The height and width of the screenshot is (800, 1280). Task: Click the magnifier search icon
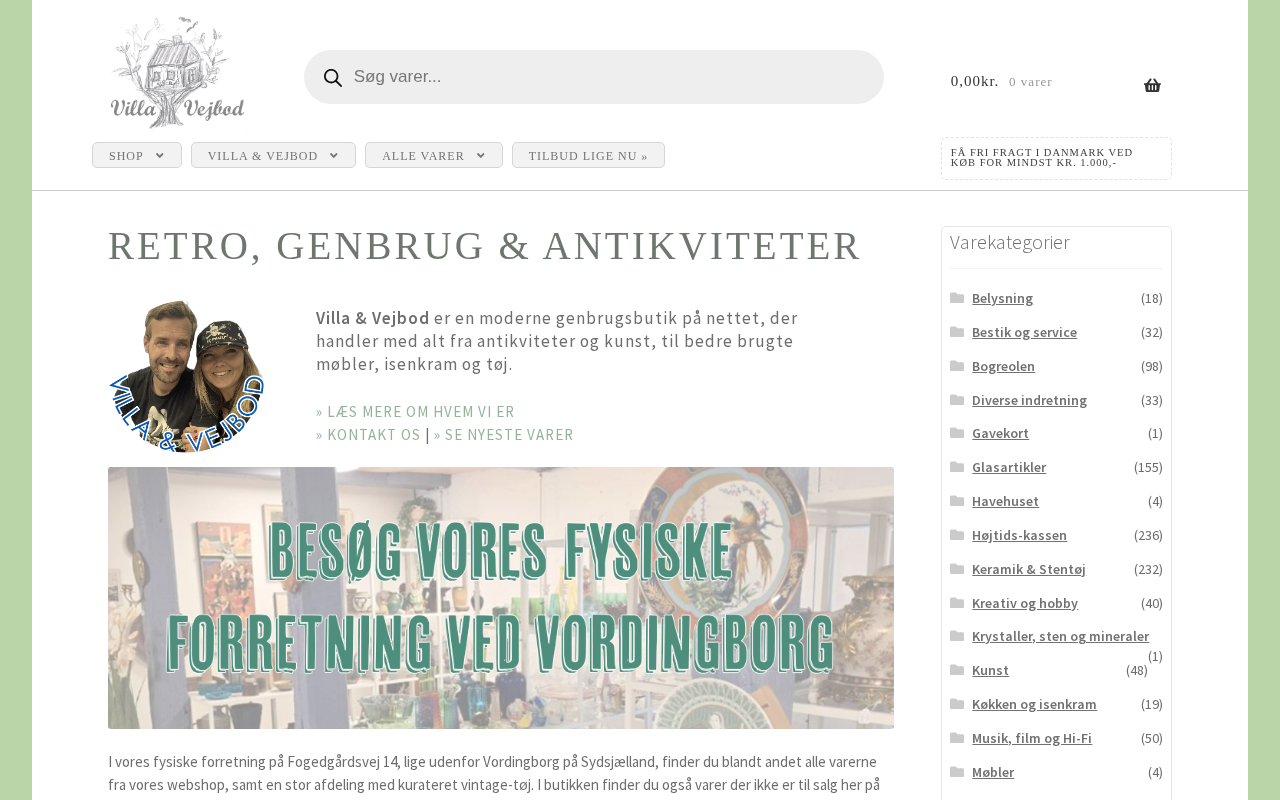tap(333, 78)
